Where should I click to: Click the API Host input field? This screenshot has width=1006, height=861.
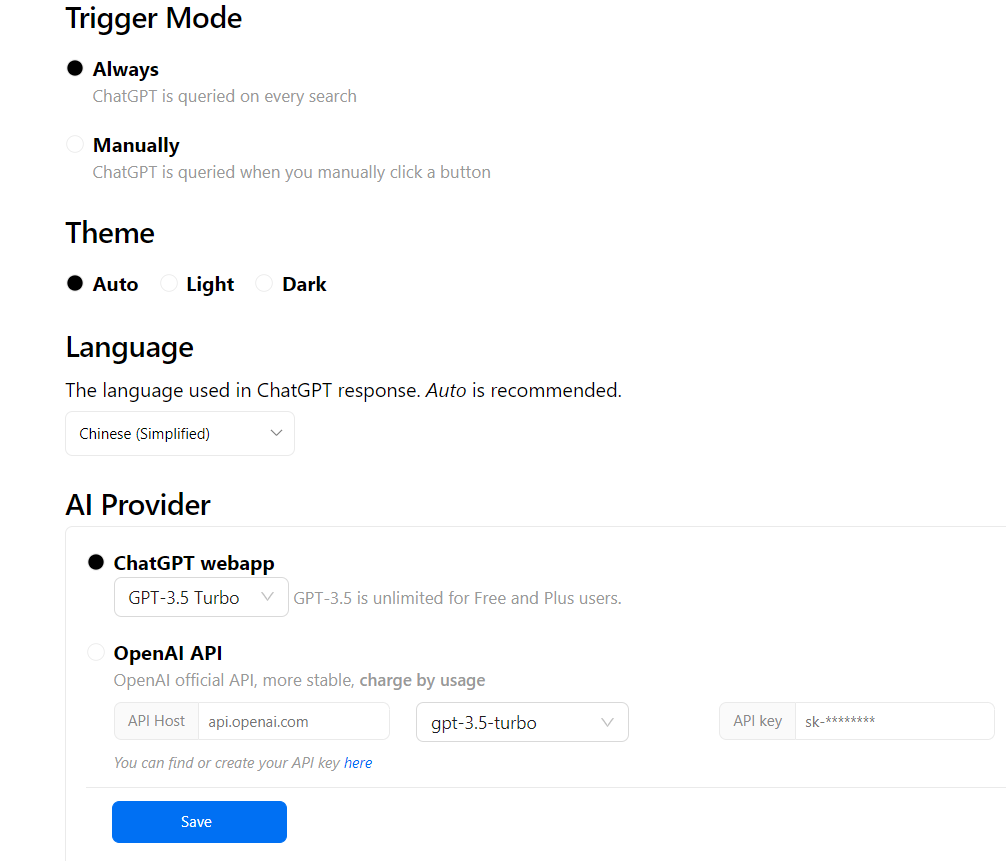293,721
